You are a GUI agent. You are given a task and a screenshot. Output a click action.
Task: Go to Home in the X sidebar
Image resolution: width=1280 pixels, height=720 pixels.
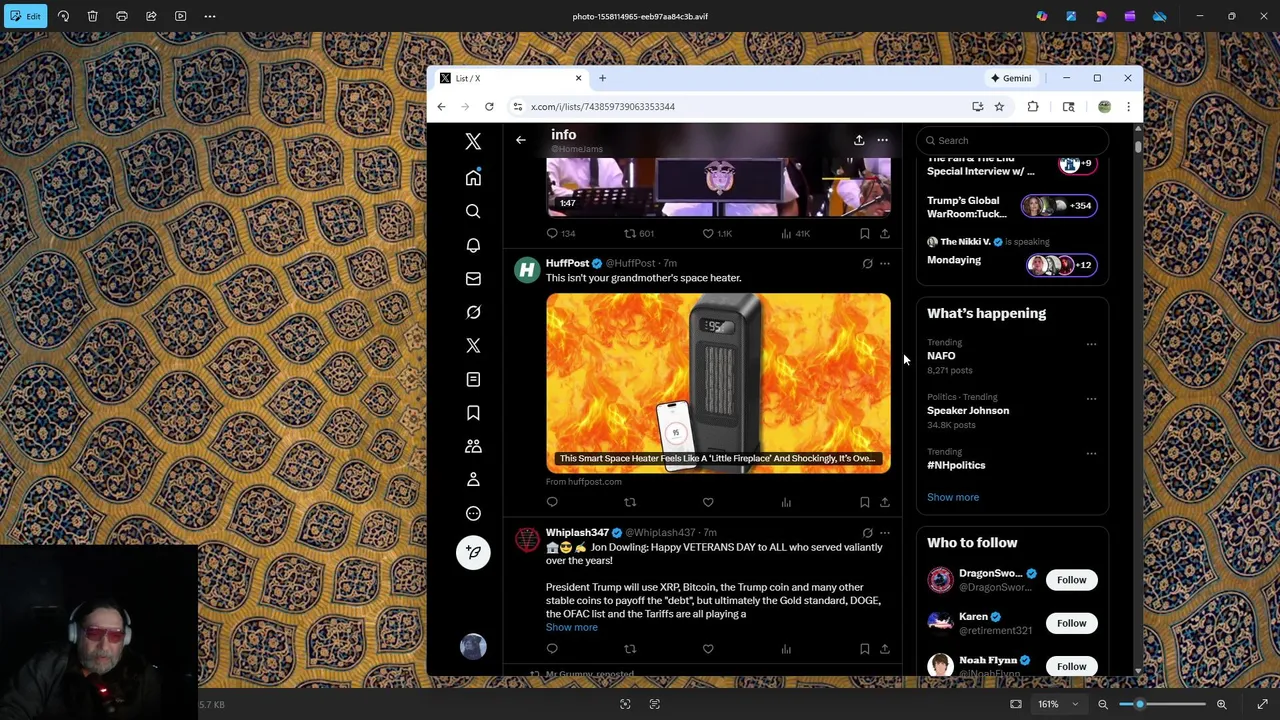pos(473,178)
